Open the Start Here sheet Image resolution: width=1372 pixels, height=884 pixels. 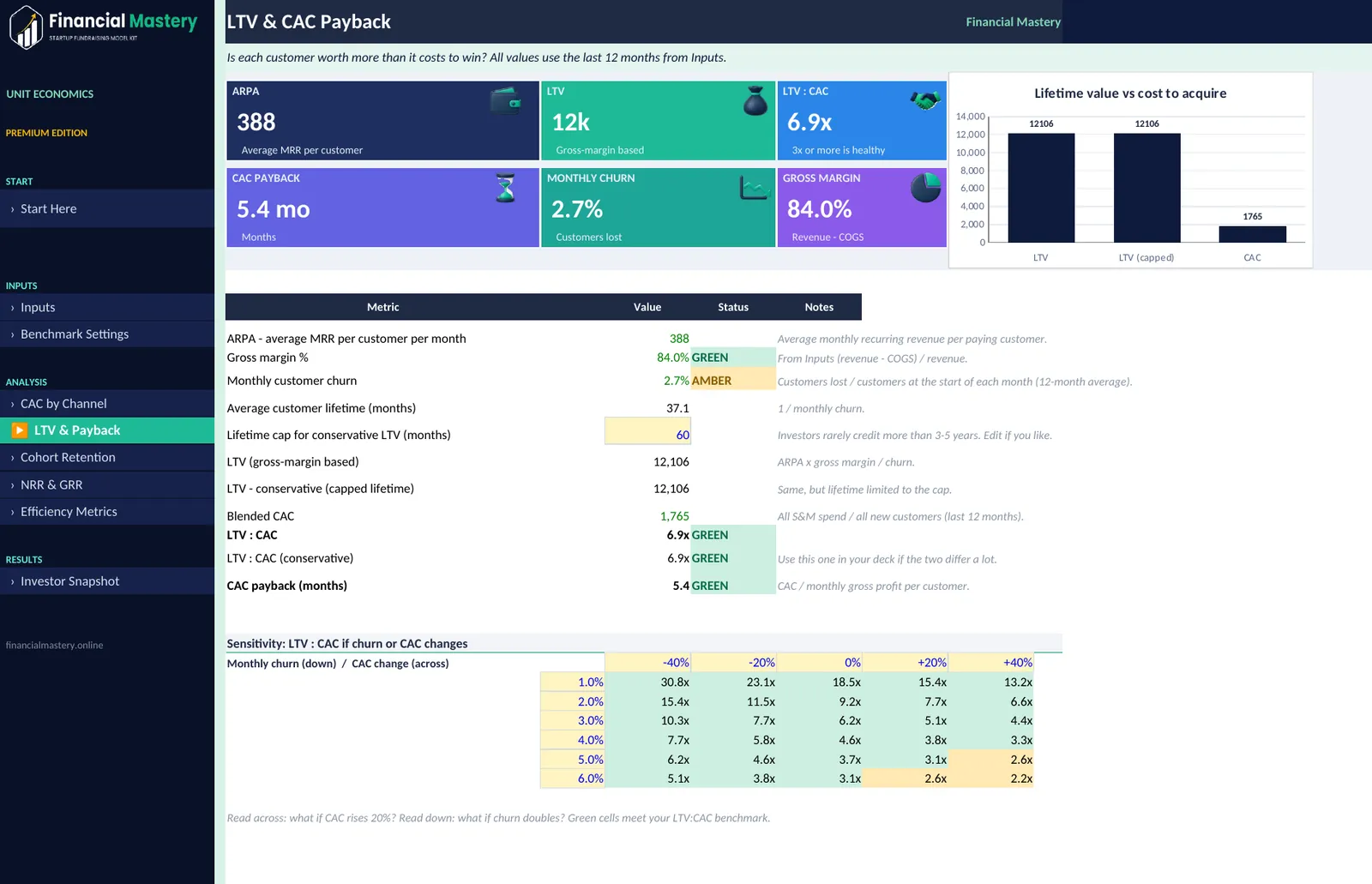coord(107,208)
